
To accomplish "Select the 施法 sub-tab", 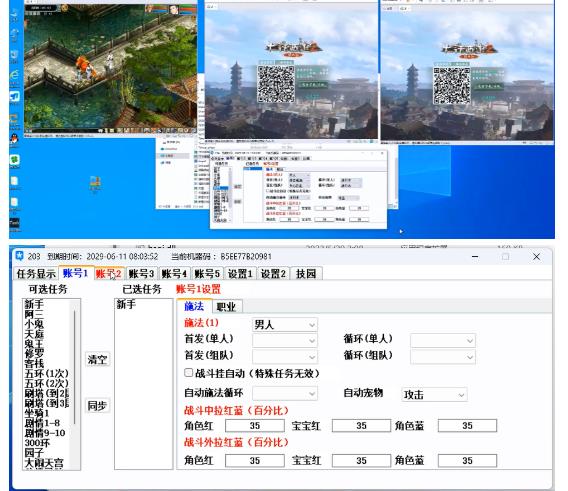I will point(194,306).
